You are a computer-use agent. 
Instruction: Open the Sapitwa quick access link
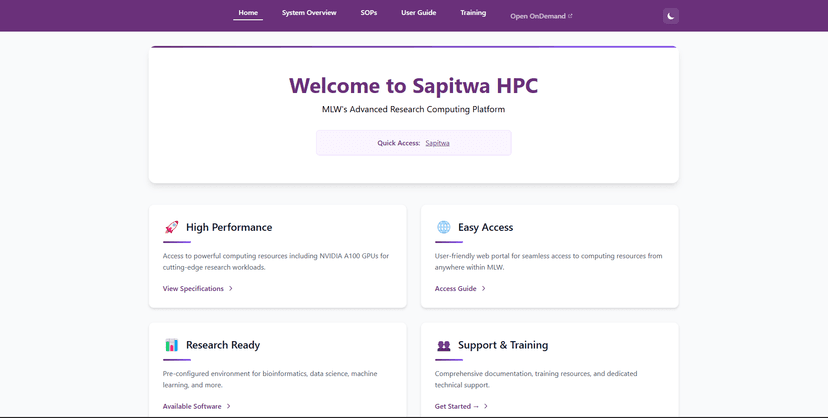437,143
